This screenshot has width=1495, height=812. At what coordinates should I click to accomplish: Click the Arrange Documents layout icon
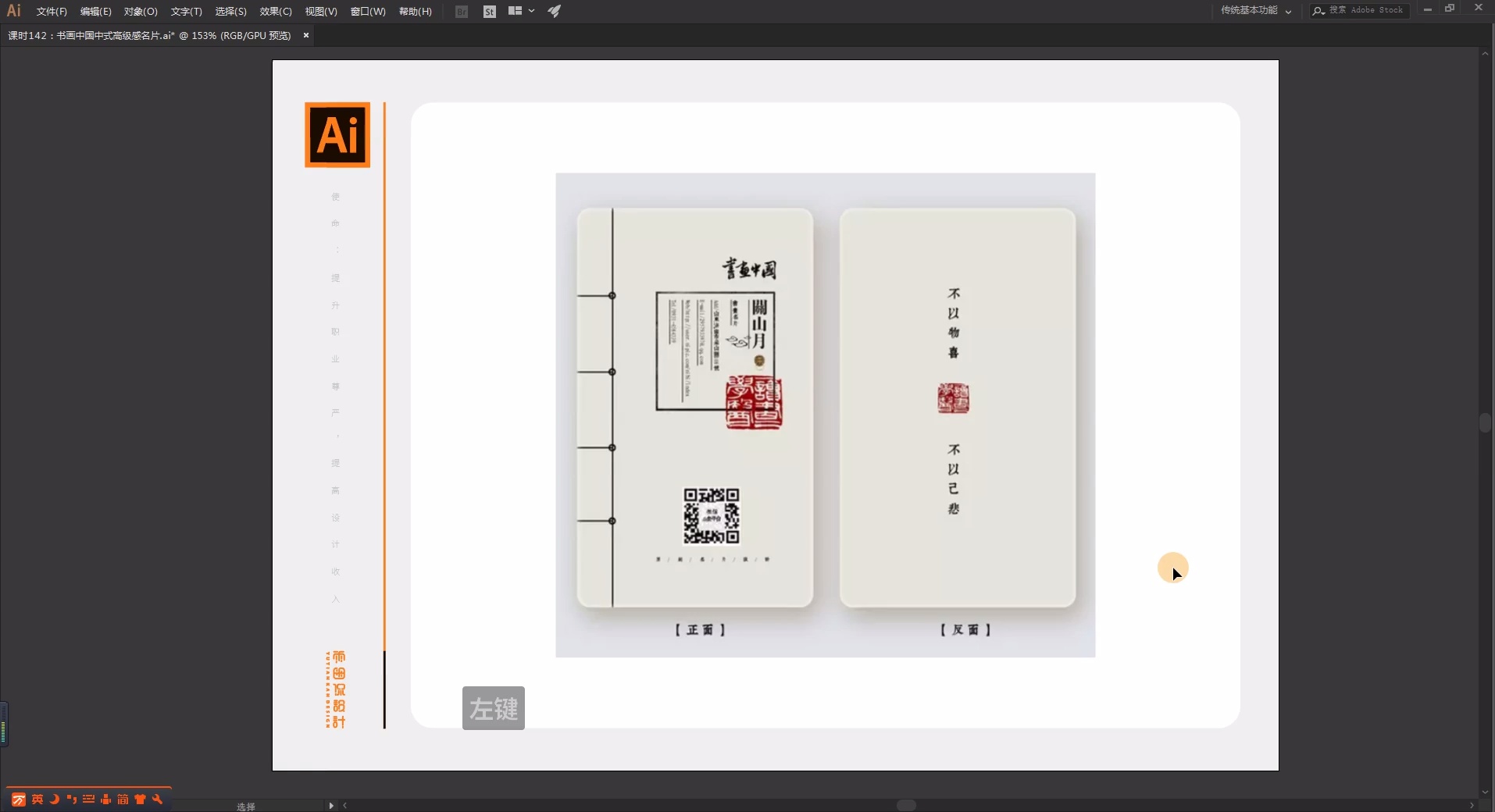[516, 11]
